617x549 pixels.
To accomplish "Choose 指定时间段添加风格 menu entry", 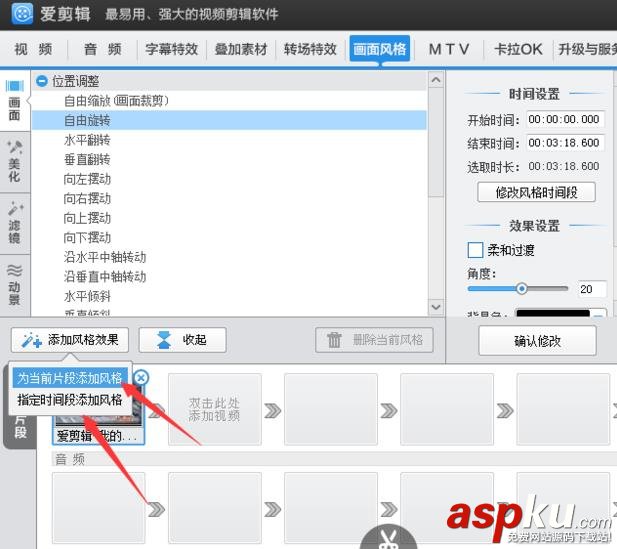I will click(x=70, y=400).
